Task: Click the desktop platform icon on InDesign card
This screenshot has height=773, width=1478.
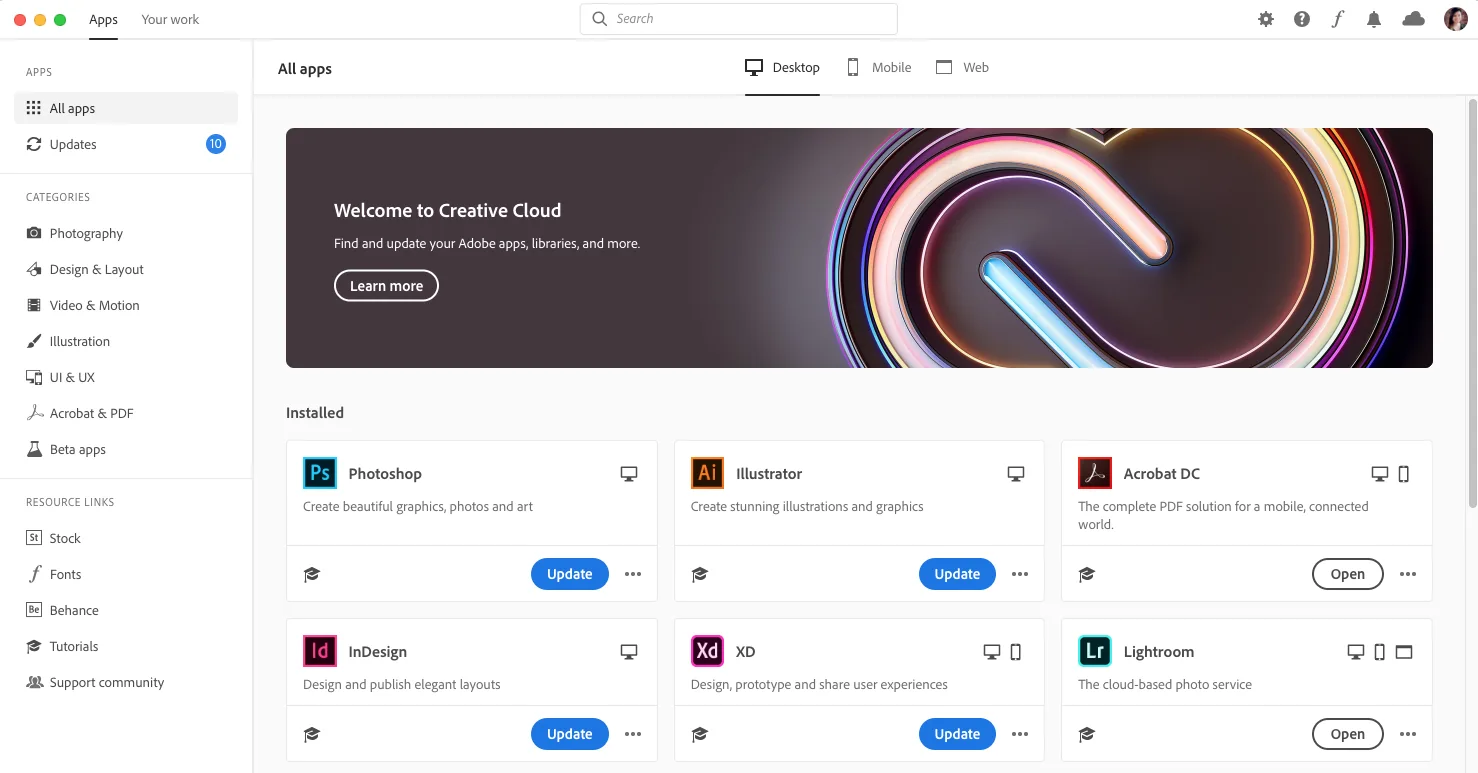Action: (629, 652)
